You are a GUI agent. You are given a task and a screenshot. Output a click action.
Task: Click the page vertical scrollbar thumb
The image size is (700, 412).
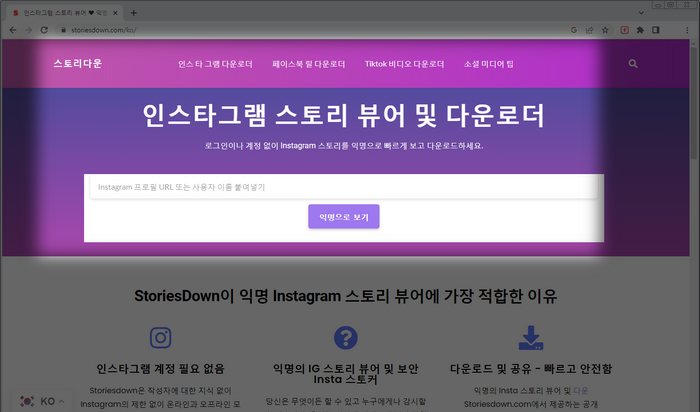tap(693, 103)
